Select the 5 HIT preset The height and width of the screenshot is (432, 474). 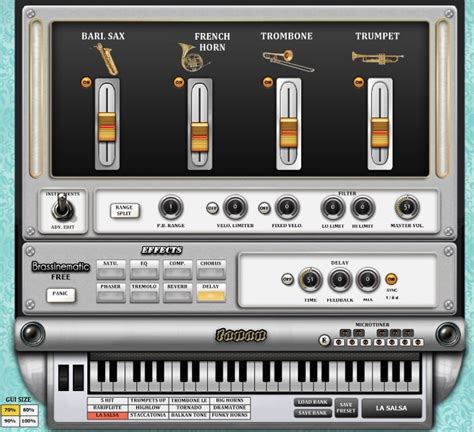coord(108,400)
